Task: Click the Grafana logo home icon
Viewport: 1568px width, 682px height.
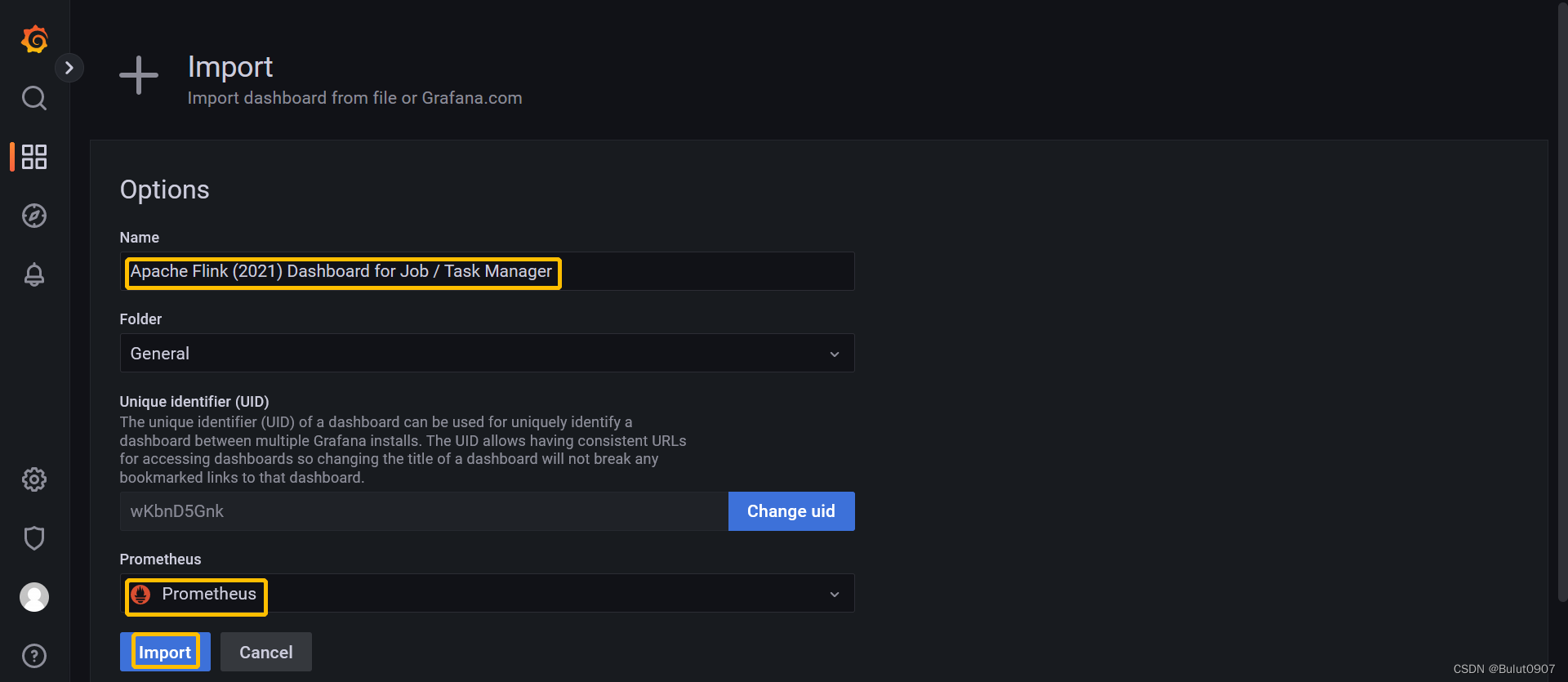Action: tap(34, 39)
